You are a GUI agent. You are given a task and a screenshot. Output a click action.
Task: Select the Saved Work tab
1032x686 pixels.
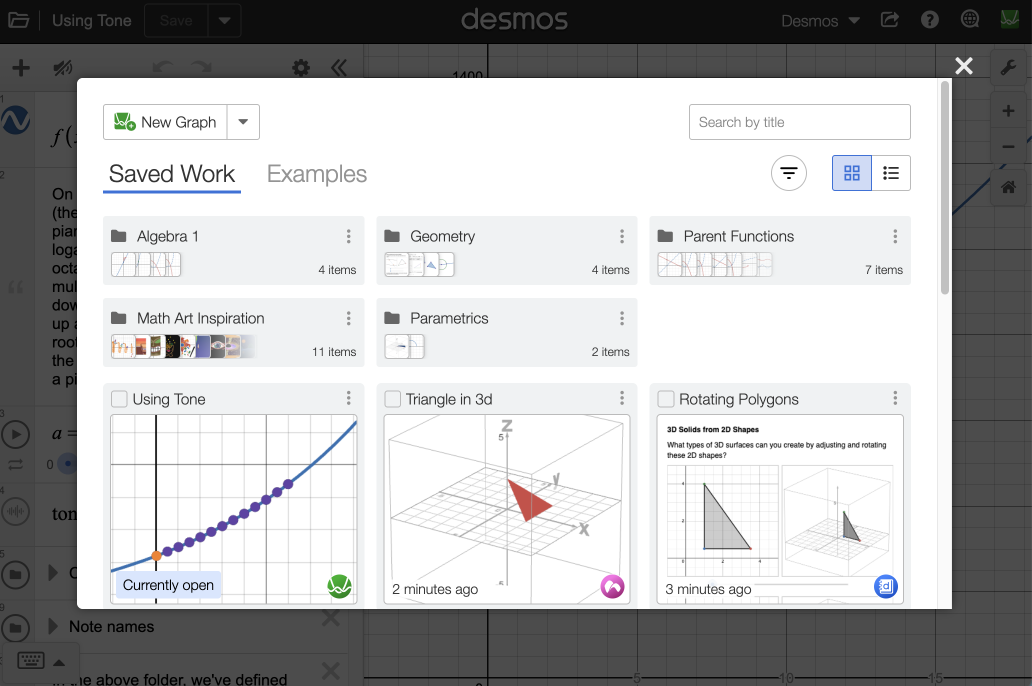click(172, 174)
